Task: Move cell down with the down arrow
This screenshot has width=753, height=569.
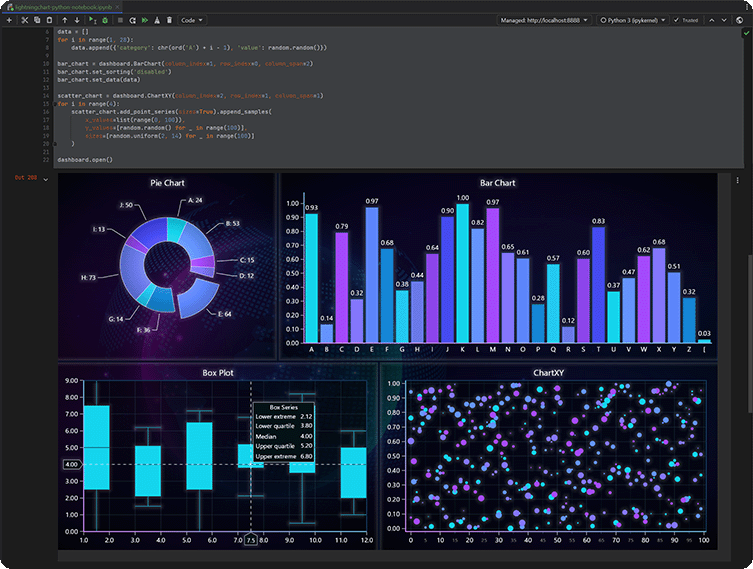Action: [77, 20]
